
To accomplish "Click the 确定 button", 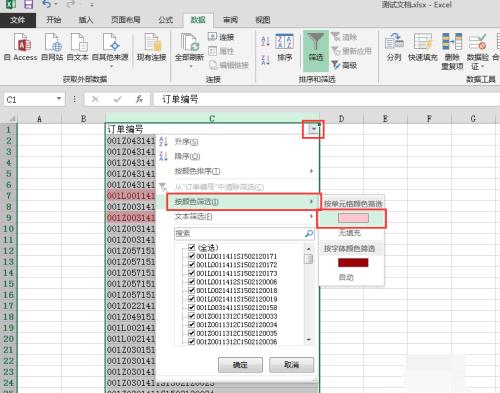I will point(240,365).
